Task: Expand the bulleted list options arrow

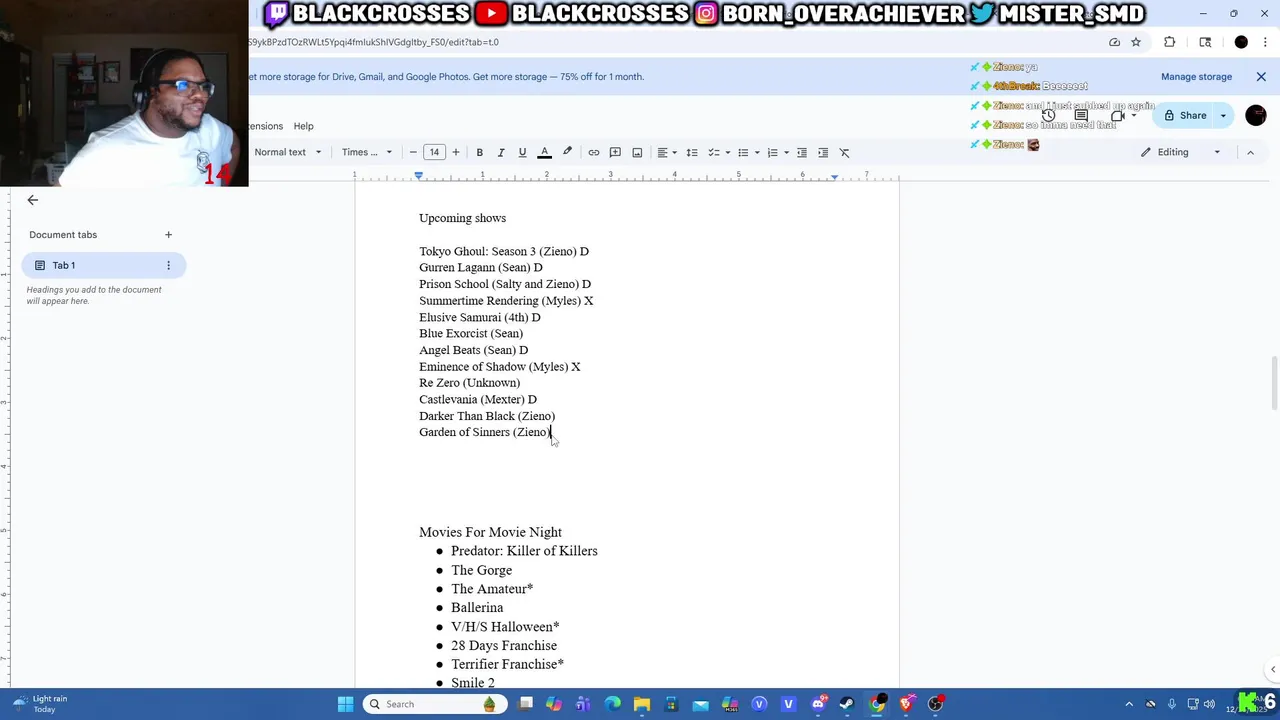Action: point(757,152)
